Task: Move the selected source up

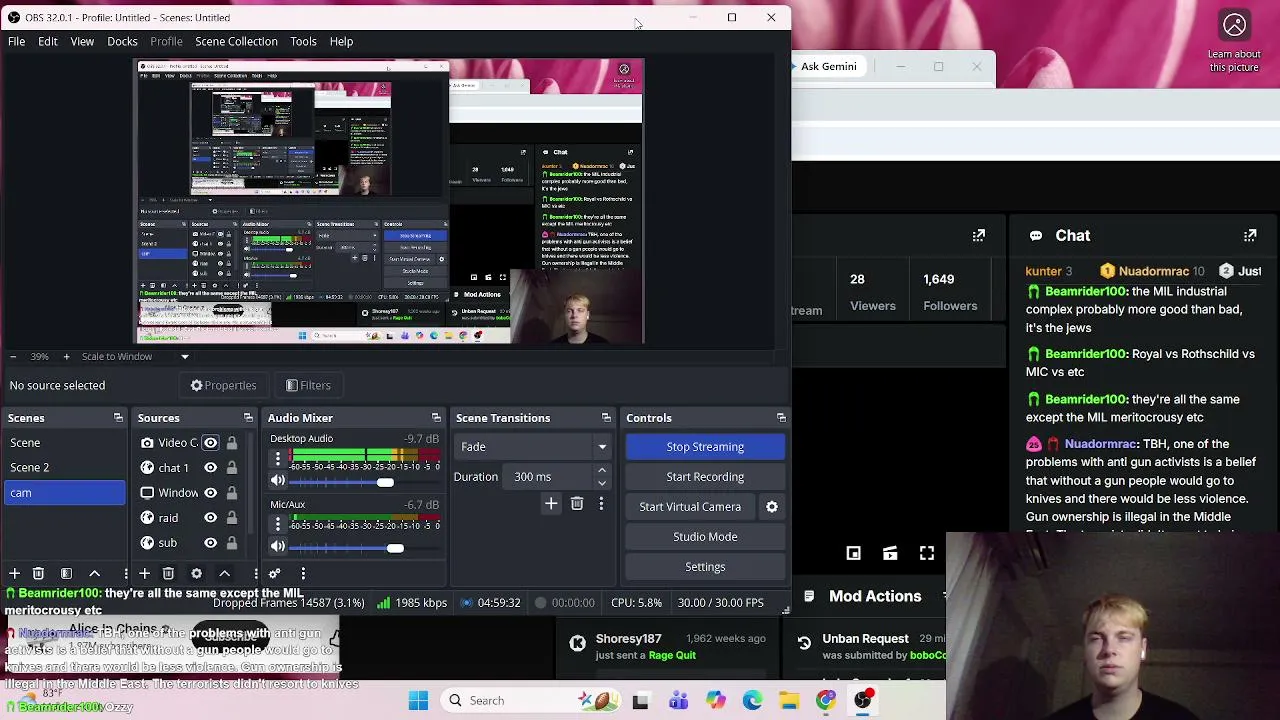Action: pyautogui.click(x=224, y=573)
